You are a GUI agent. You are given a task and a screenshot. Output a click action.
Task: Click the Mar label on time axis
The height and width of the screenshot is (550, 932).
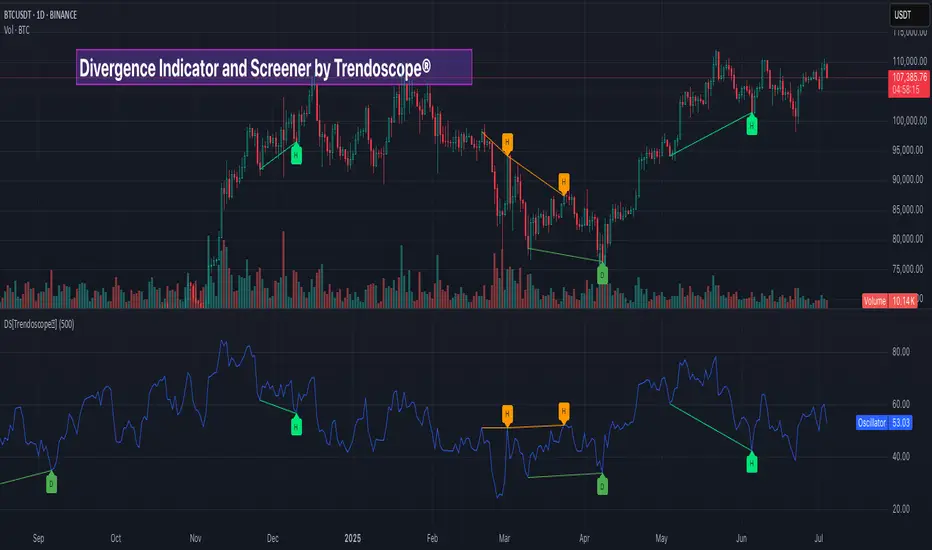click(x=504, y=538)
